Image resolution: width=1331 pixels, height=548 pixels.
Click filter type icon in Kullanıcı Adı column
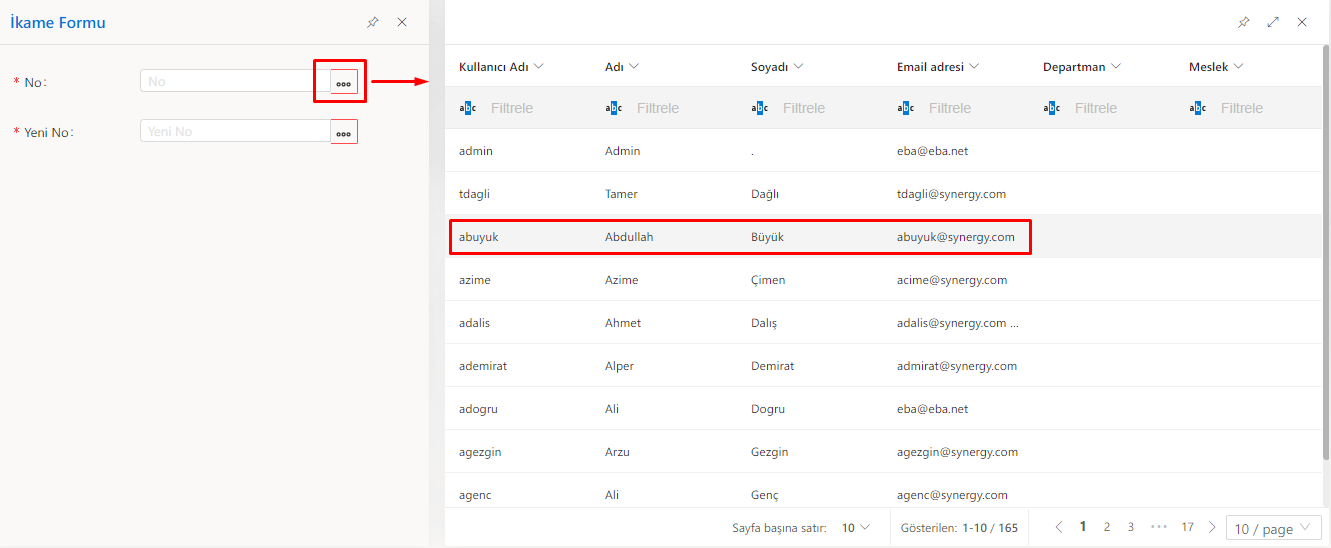point(467,108)
